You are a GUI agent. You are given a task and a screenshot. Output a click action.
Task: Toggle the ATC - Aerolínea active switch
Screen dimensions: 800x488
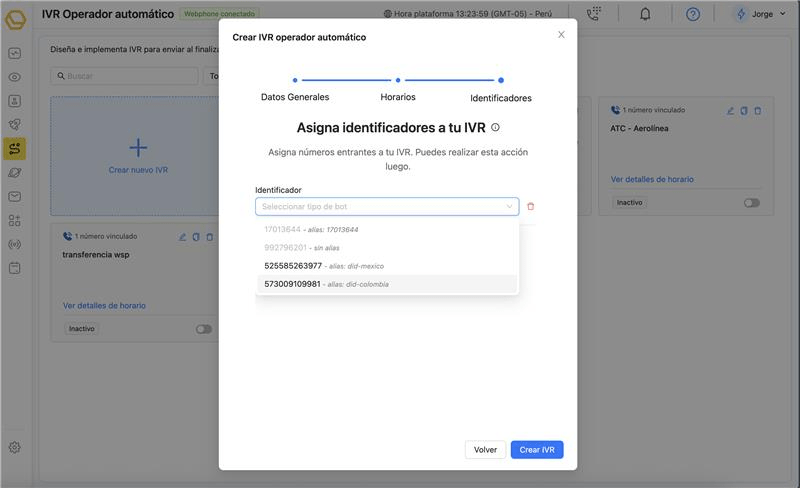click(751, 202)
